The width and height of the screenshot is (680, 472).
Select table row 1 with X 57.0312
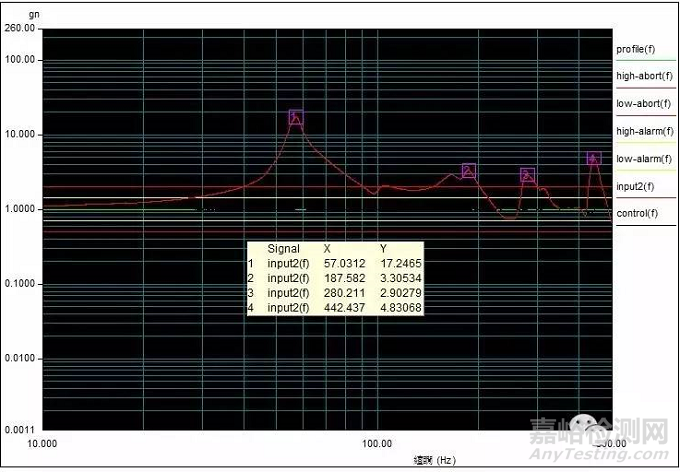tap(335, 262)
